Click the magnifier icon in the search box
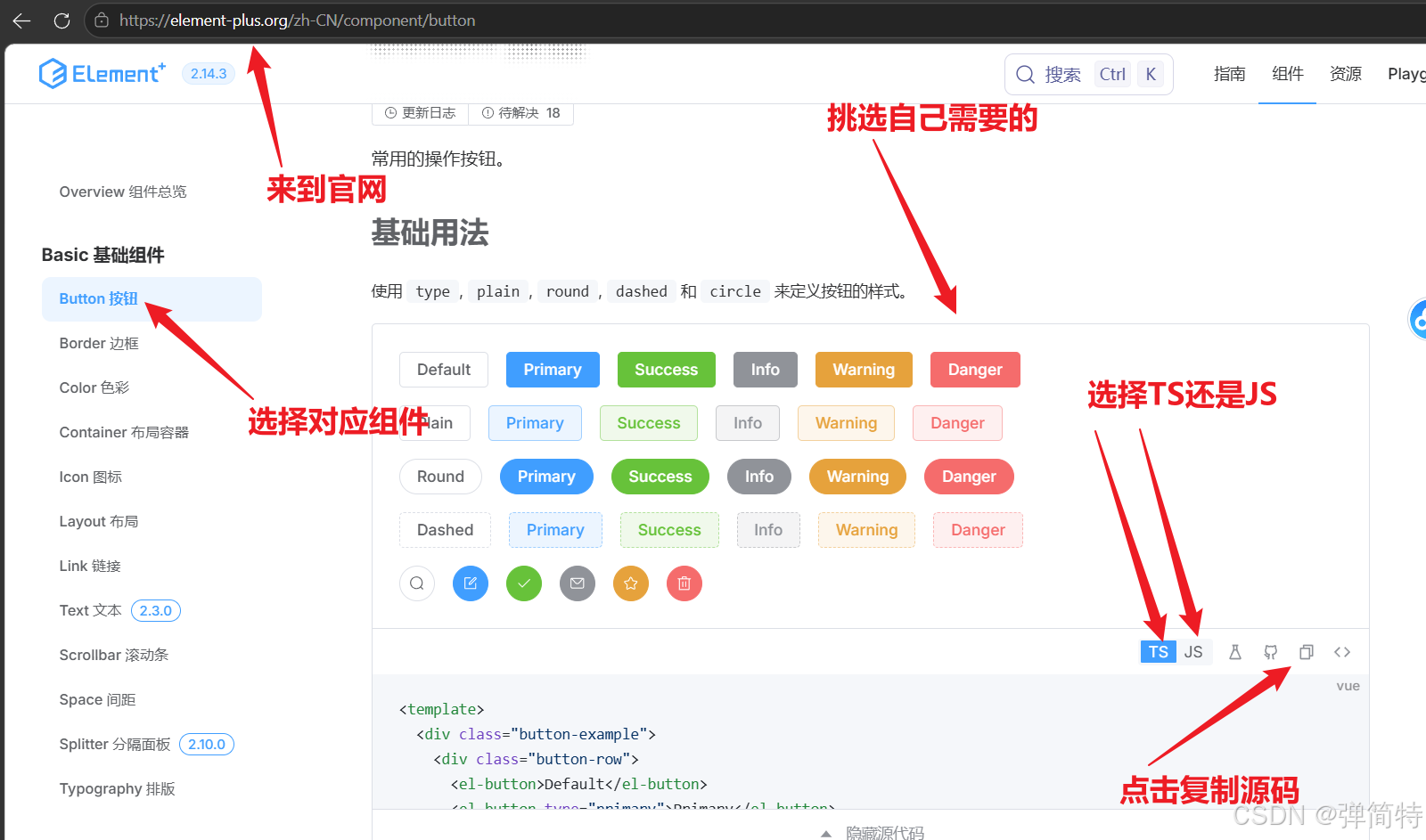Image resolution: width=1426 pixels, height=840 pixels. [1026, 74]
